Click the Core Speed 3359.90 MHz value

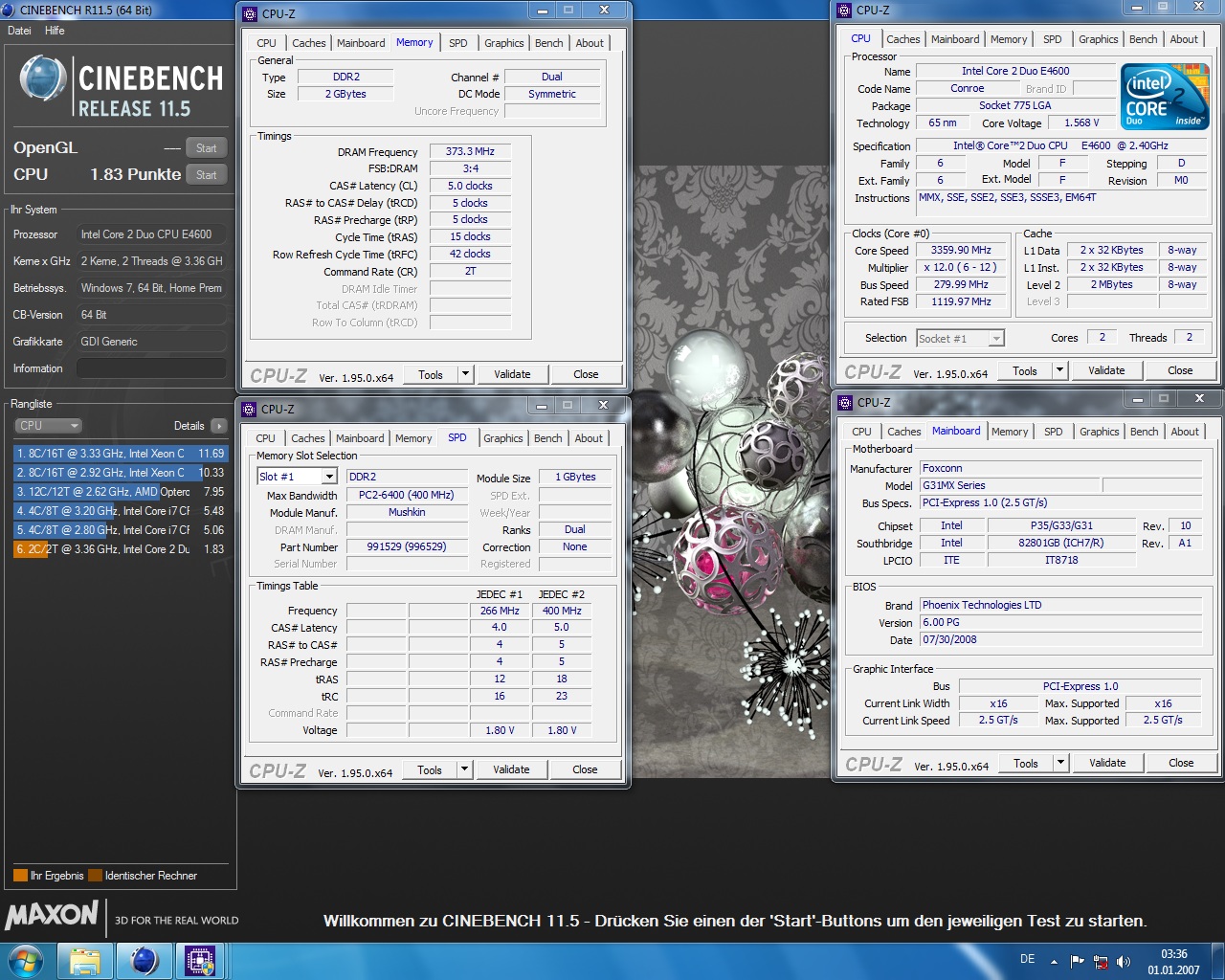(x=961, y=250)
